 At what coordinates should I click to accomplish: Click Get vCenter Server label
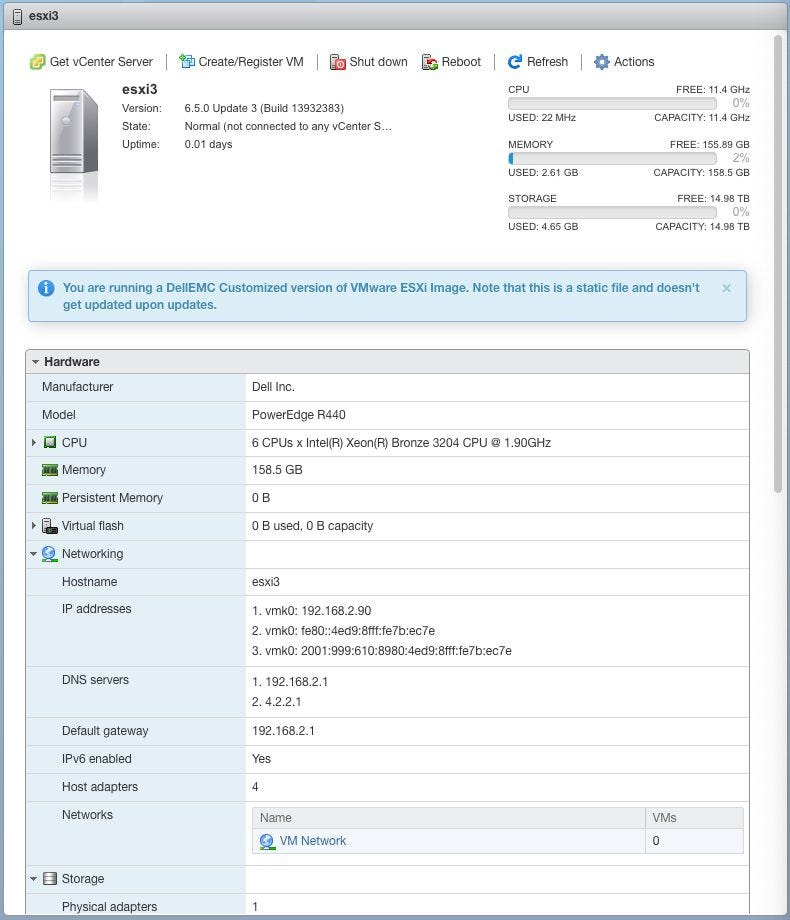point(101,62)
